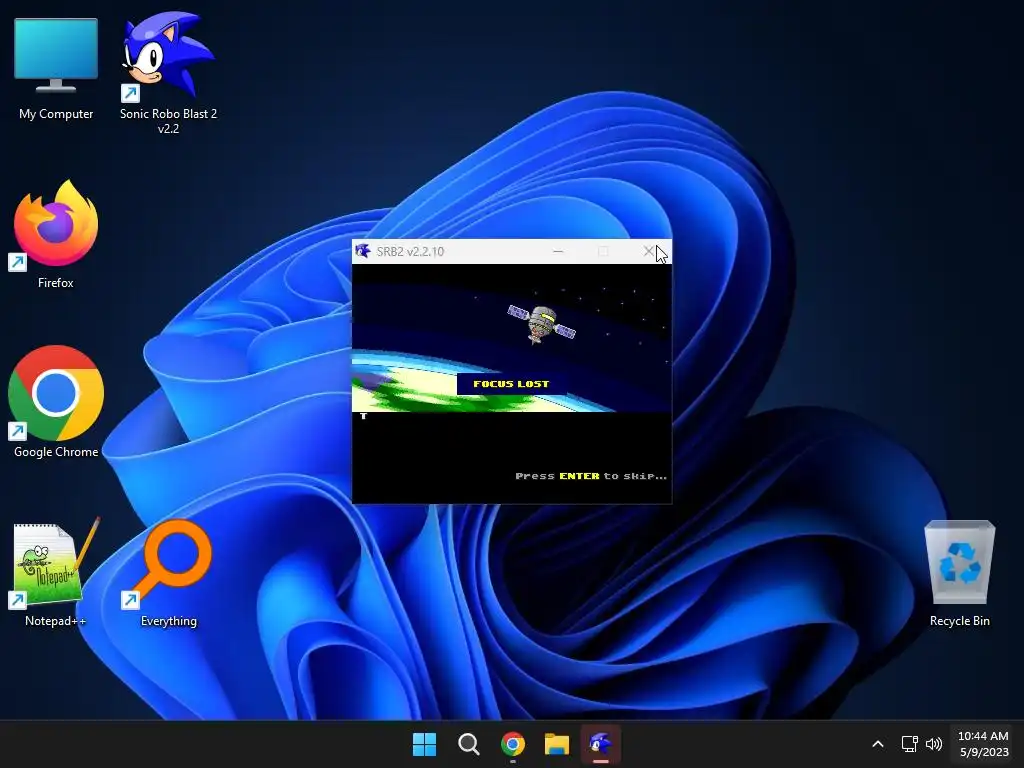Click the SRB2 v2.2.10 title text
Screen dimensions: 1024x768
pyautogui.click(x=410, y=251)
